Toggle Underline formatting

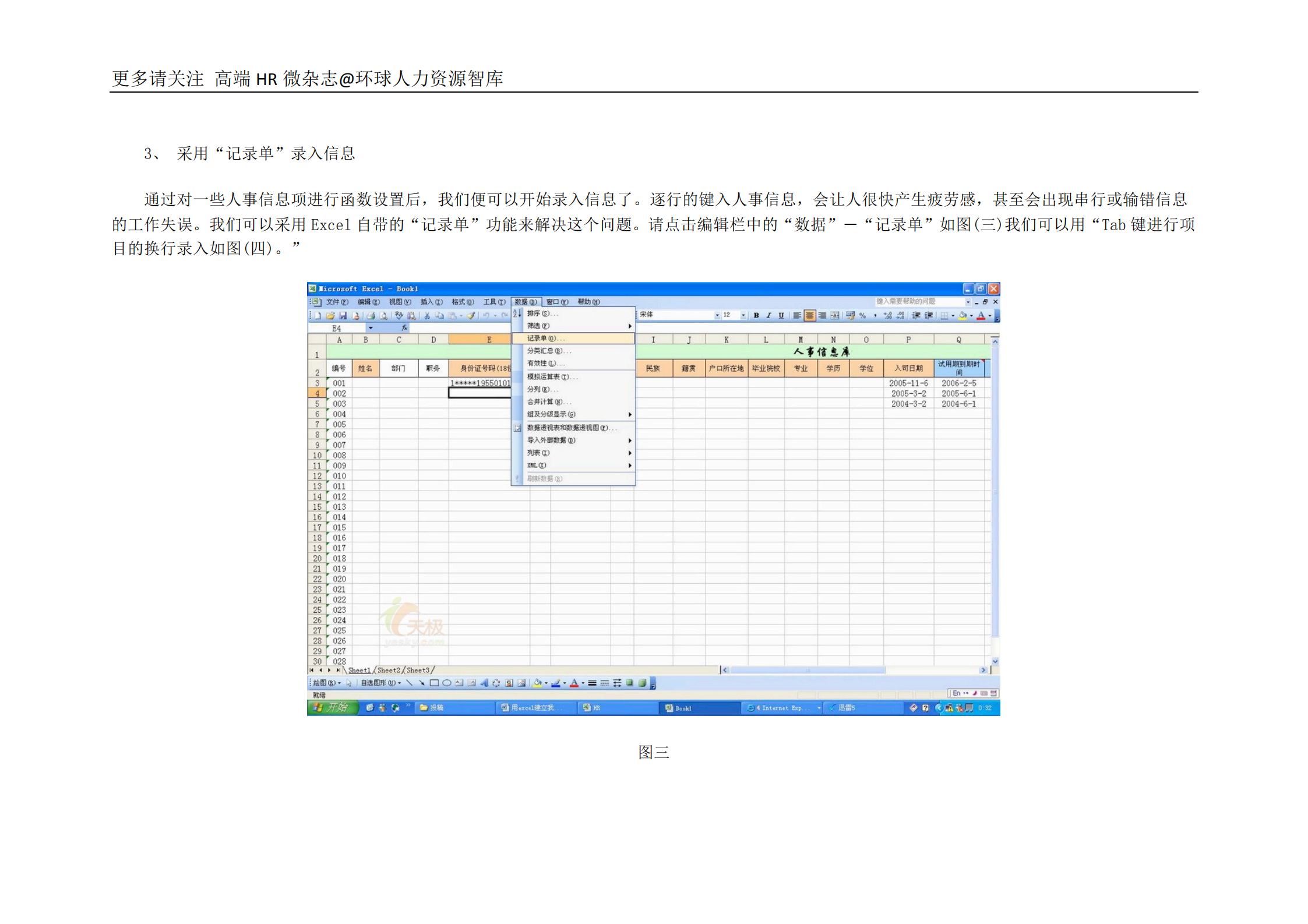point(781,315)
